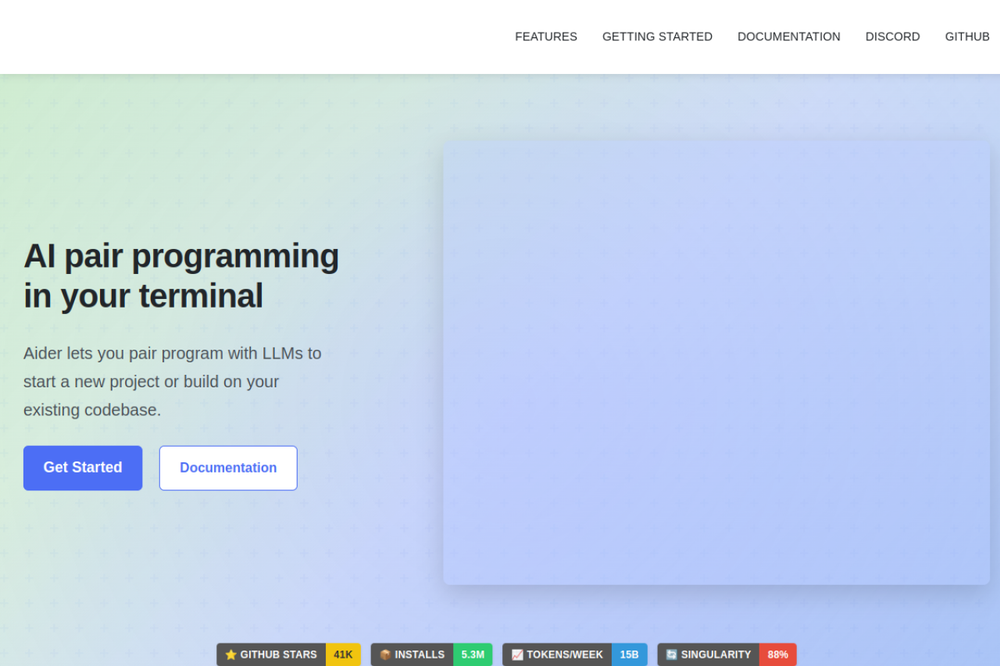Go to Getting Started in navbar
Screen dimensions: 1000x666
[x=657, y=37]
